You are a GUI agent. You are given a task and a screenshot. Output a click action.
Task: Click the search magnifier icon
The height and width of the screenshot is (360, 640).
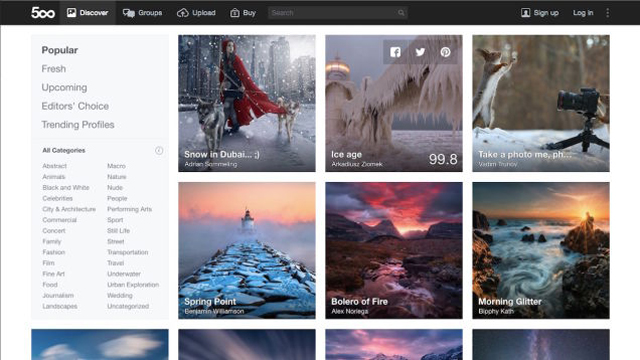[x=401, y=13]
